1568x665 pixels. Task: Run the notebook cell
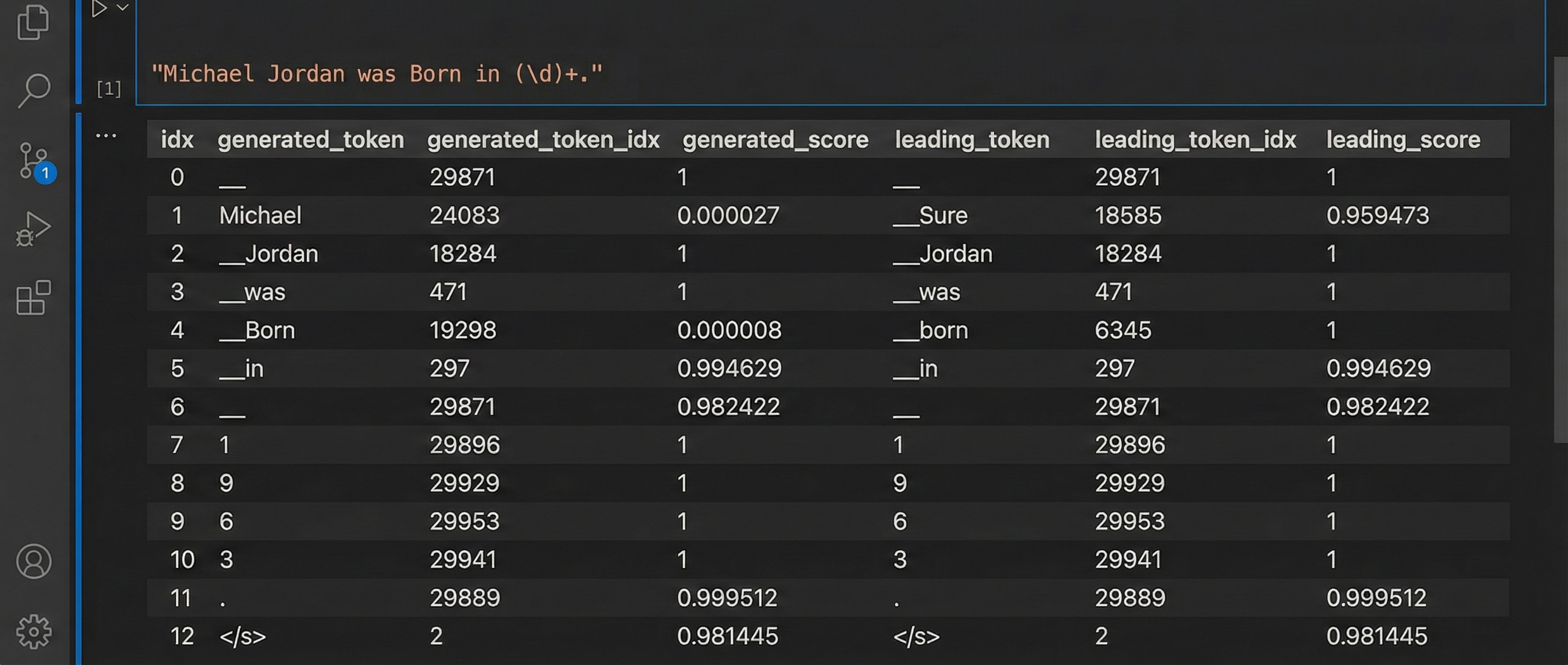tap(98, 8)
